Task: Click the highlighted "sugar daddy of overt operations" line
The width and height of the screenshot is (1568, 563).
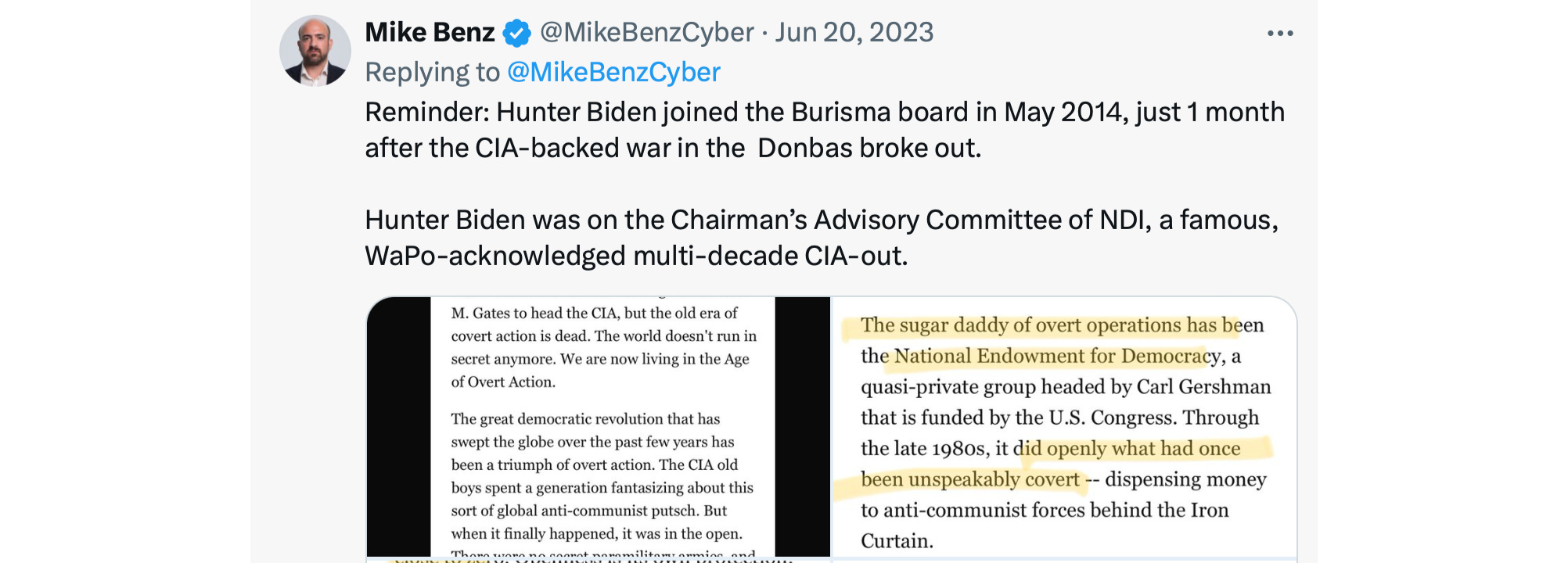Action: click(x=1041, y=325)
